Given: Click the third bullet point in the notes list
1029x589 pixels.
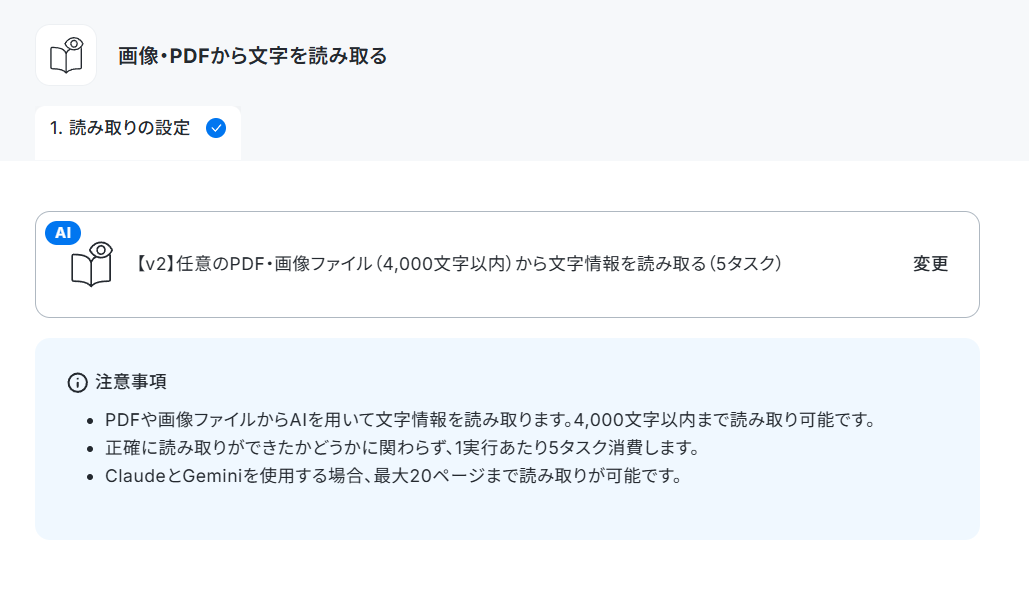Looking at the screenshot, I should (x=91, y=477).
